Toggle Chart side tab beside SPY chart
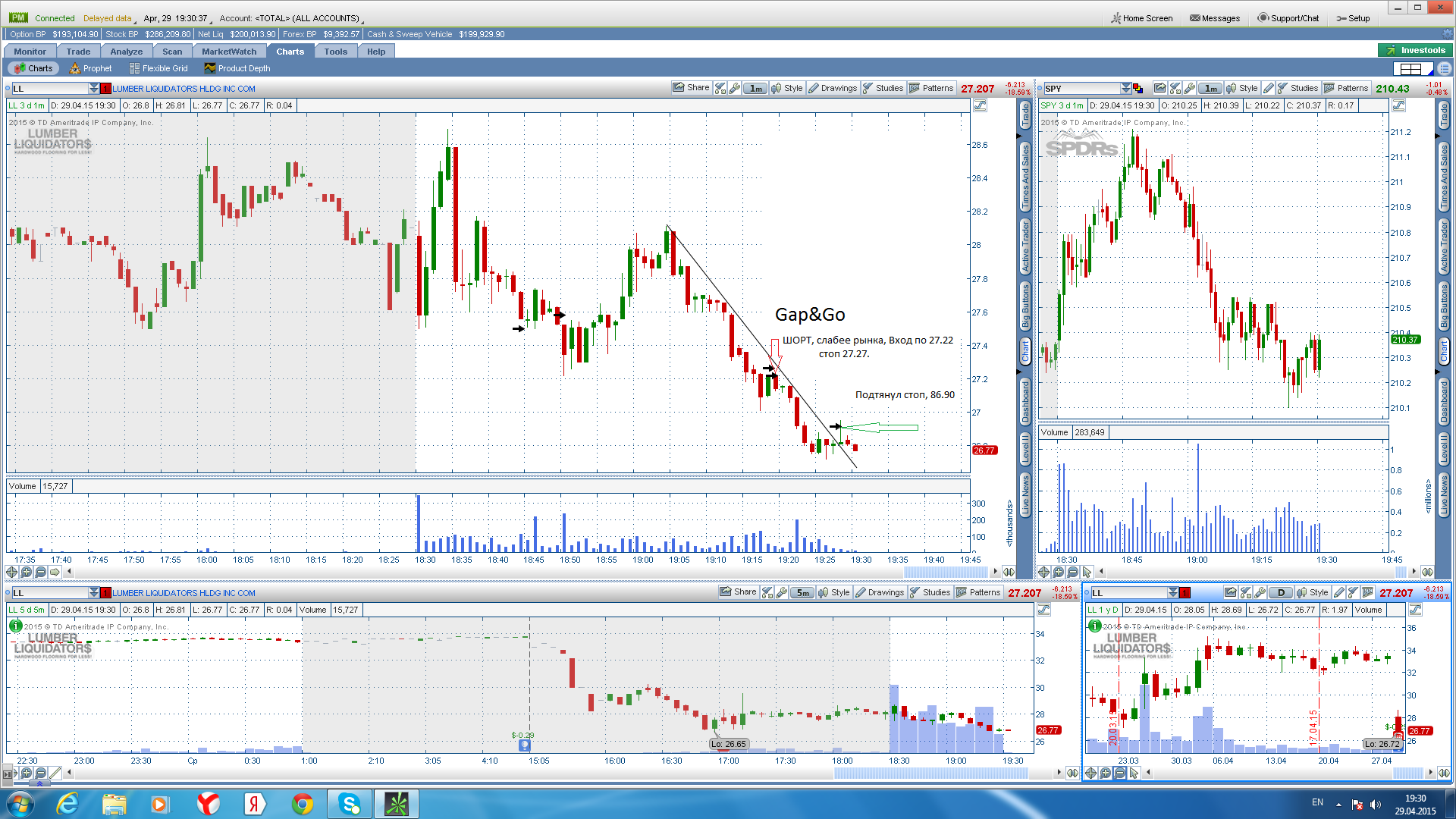Viewport: 1456px width, 819px height. (x=1444, y=351)
